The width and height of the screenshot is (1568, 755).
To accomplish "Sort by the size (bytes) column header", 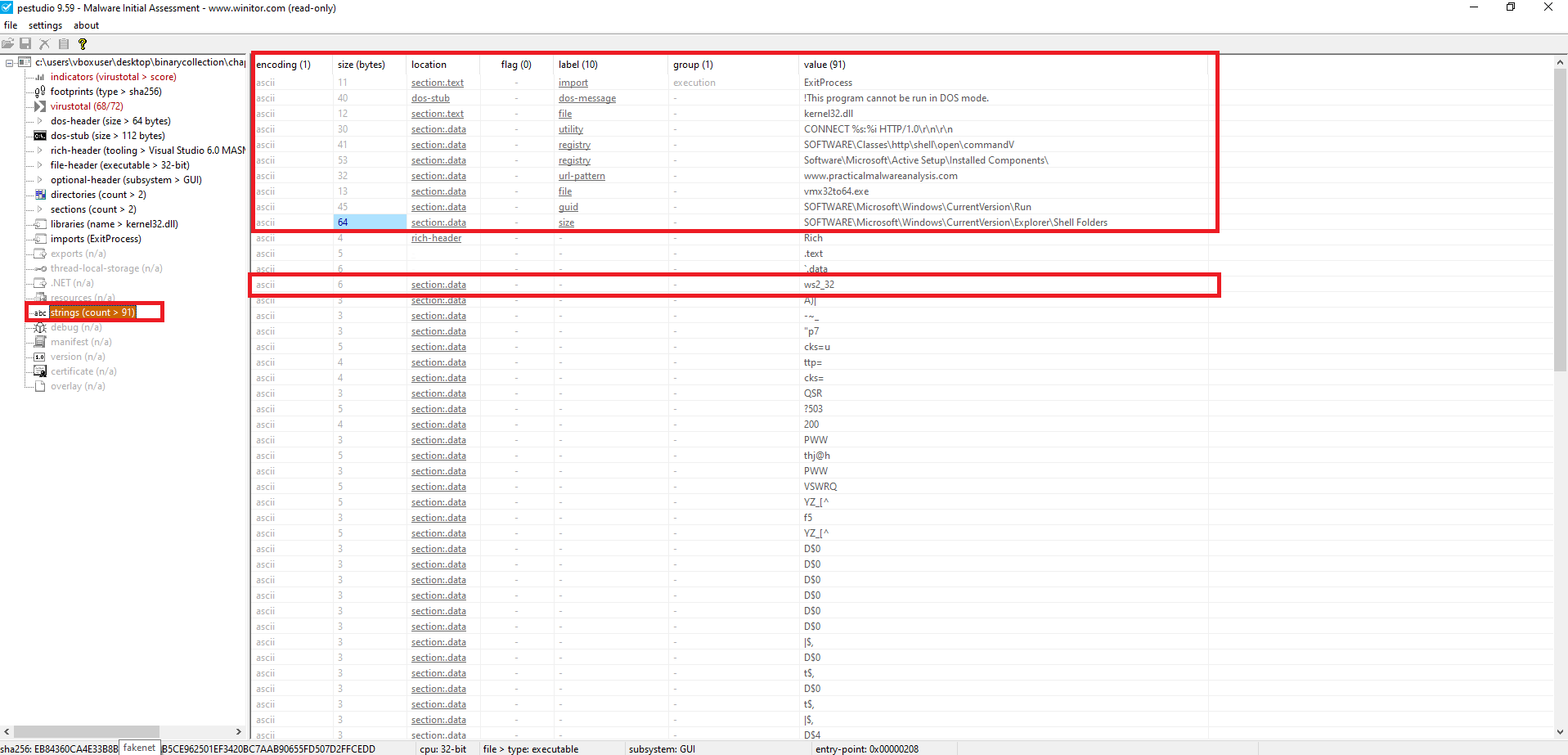I will 361,65.
